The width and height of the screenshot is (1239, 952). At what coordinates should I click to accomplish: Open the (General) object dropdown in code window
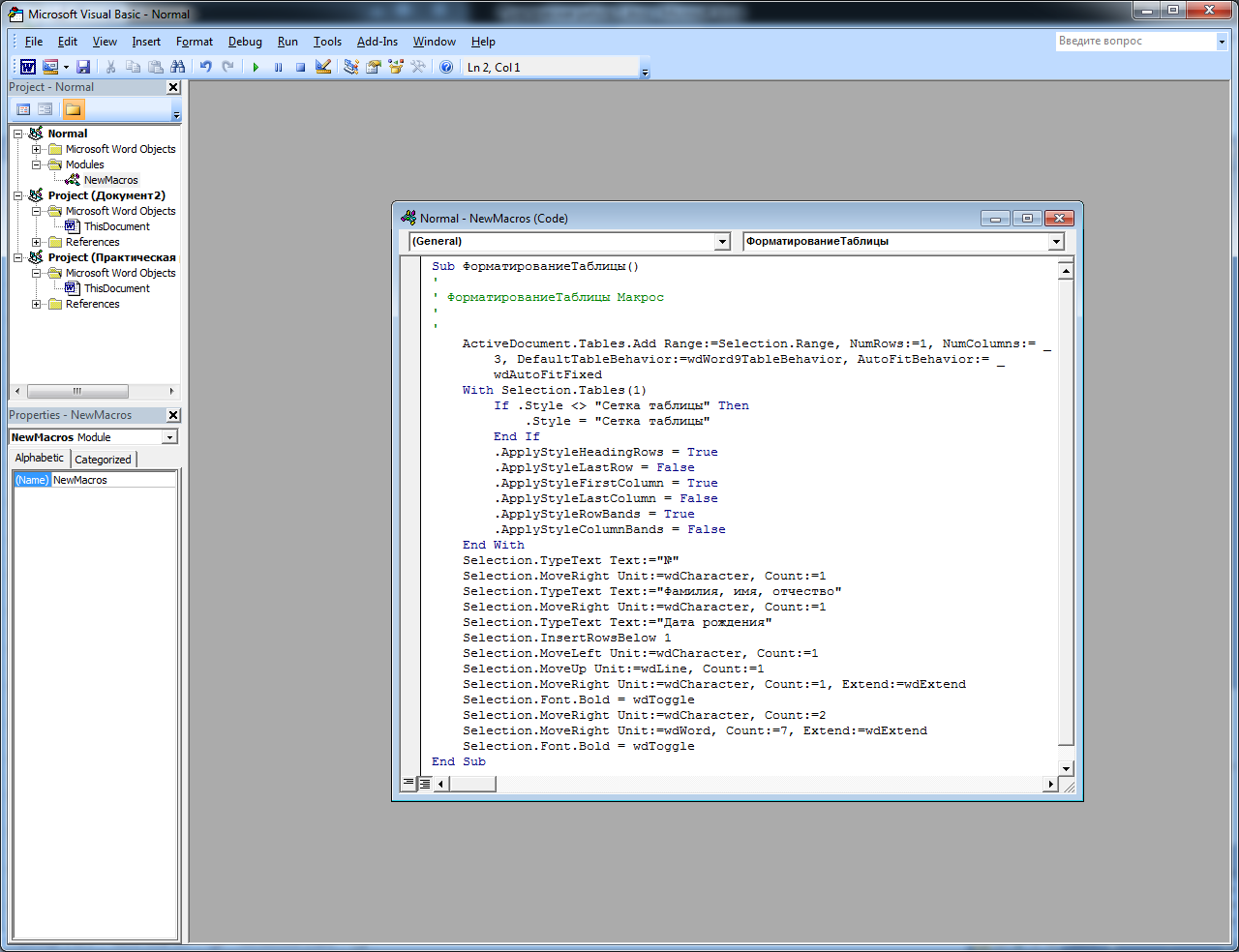pos(722,242)
